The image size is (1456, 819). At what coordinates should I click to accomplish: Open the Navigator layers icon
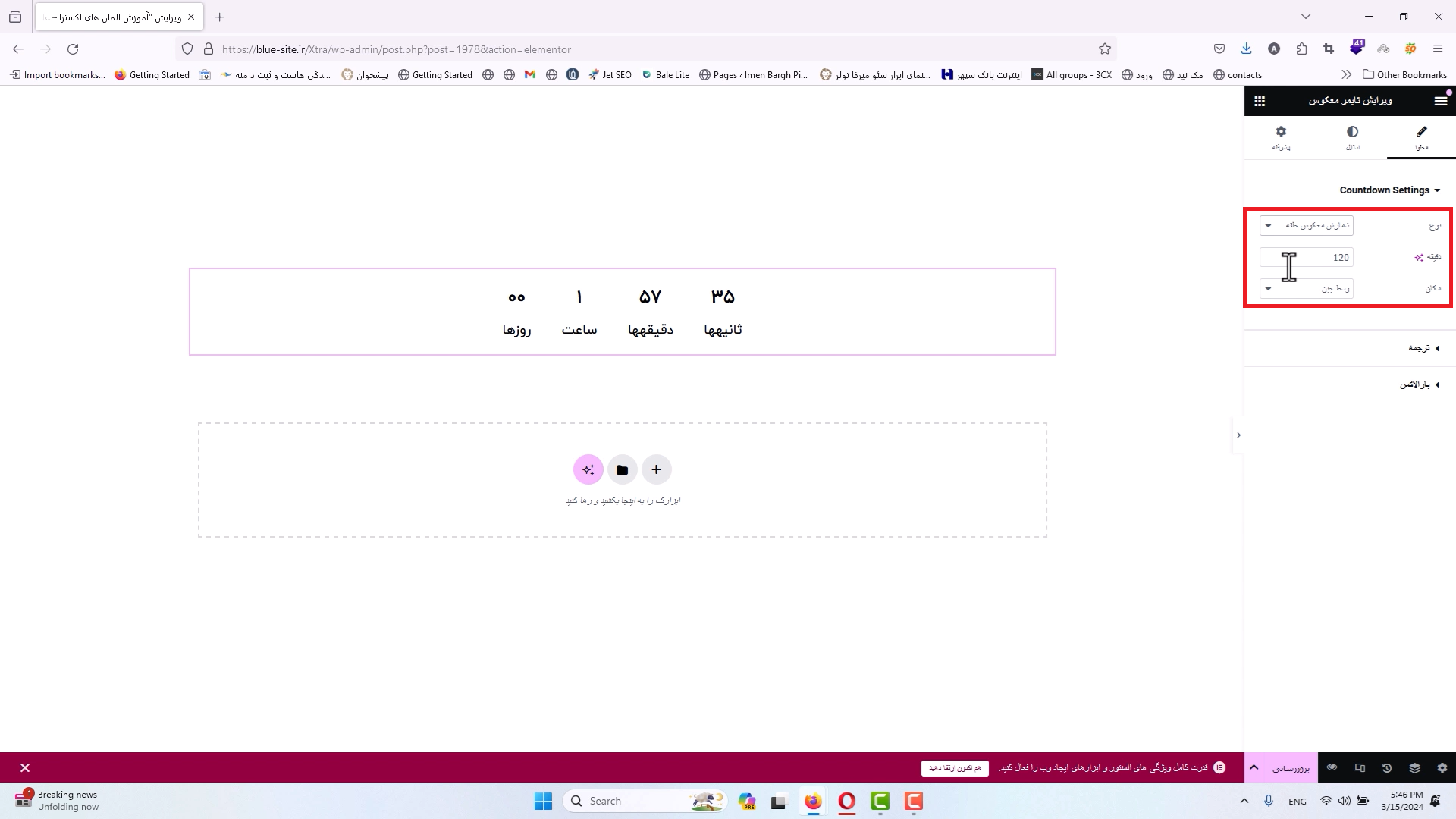click(x=1414, y=768)
